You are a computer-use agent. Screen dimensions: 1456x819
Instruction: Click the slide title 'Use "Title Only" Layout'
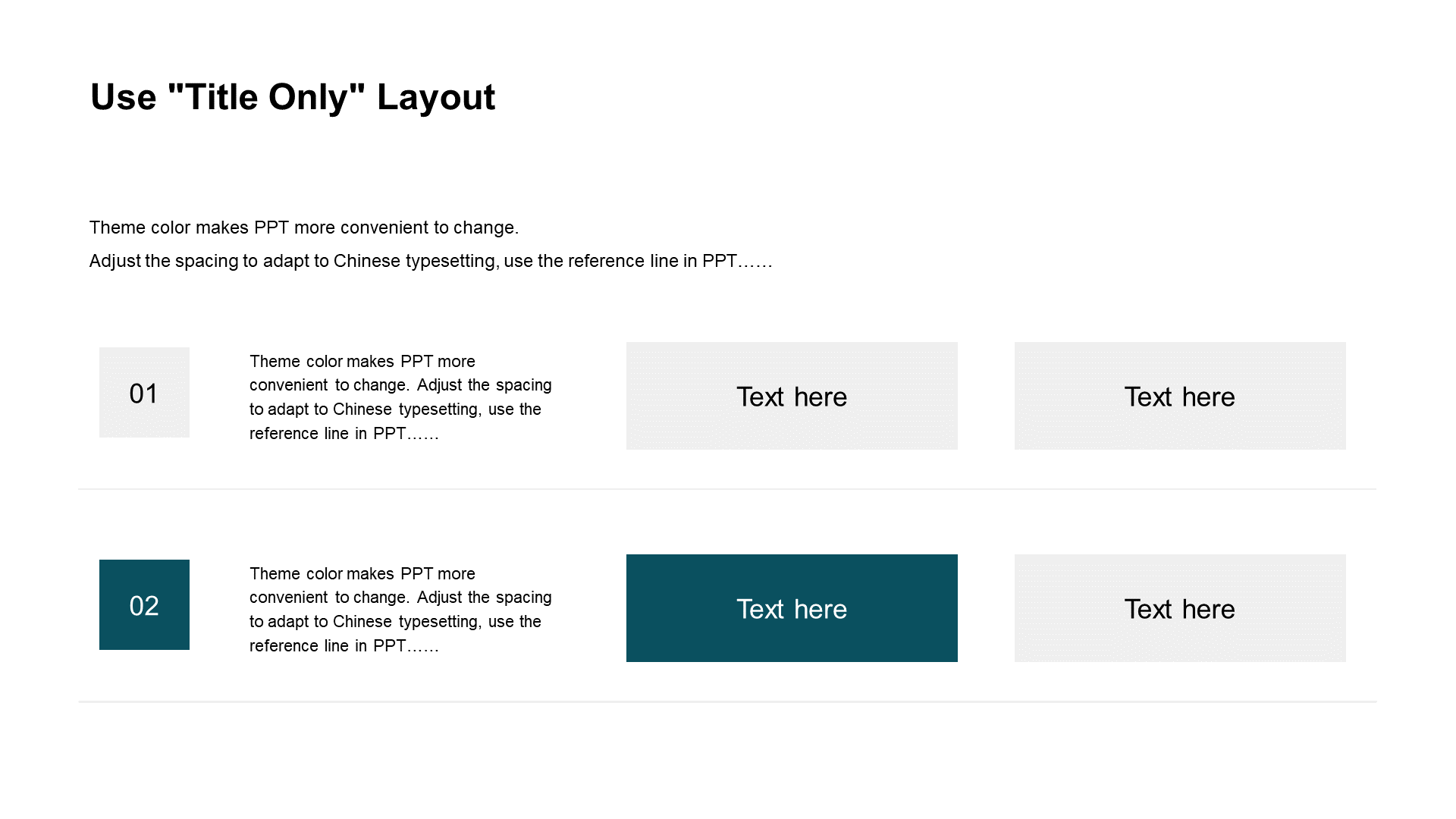click(293, 97)
